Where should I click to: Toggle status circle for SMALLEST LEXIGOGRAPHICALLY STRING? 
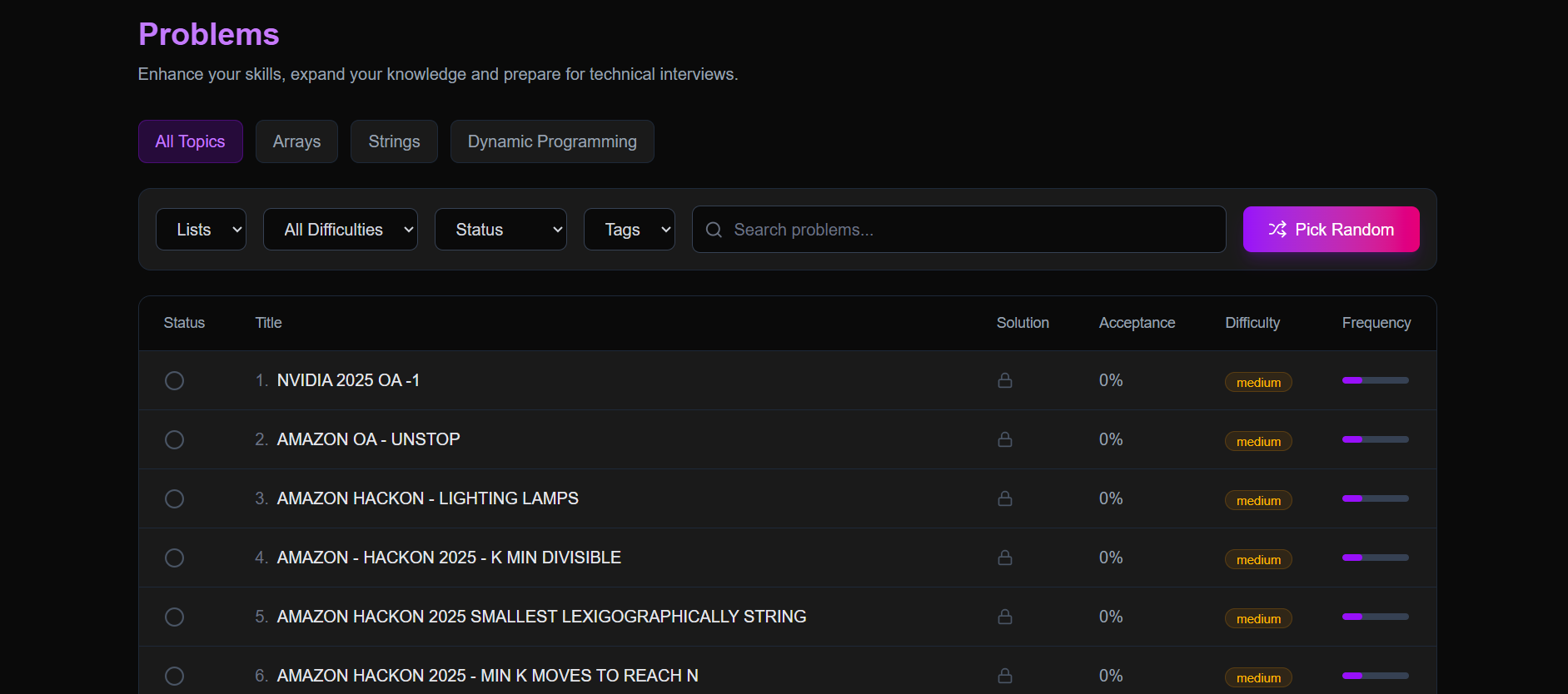point(174,617)
